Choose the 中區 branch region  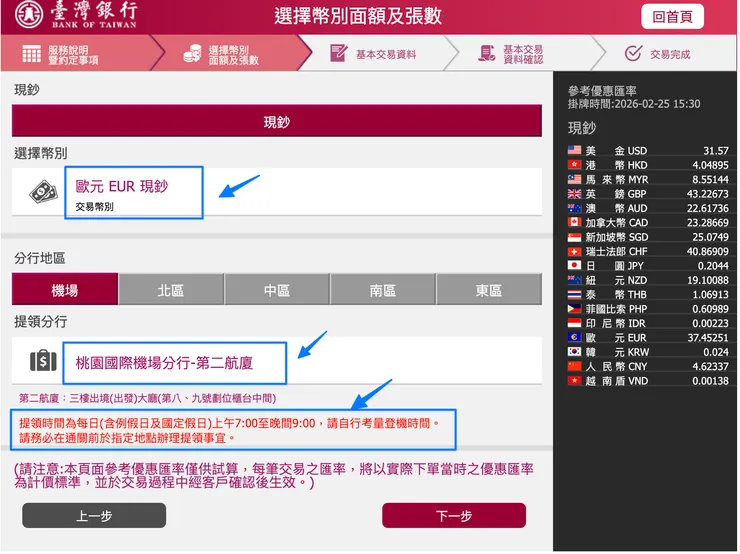pos(277,290)
